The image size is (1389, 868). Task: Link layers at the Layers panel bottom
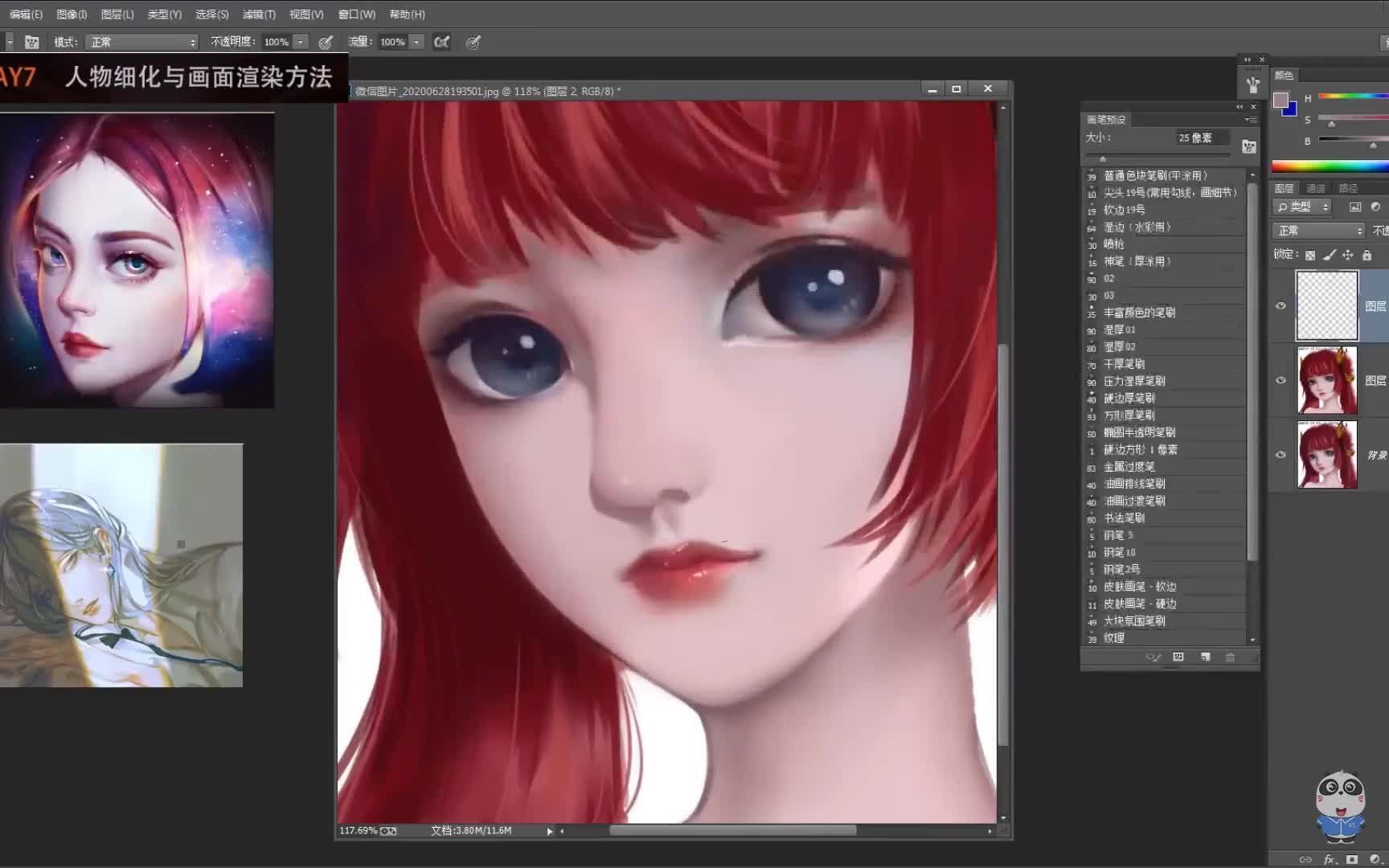point(1305,859)
